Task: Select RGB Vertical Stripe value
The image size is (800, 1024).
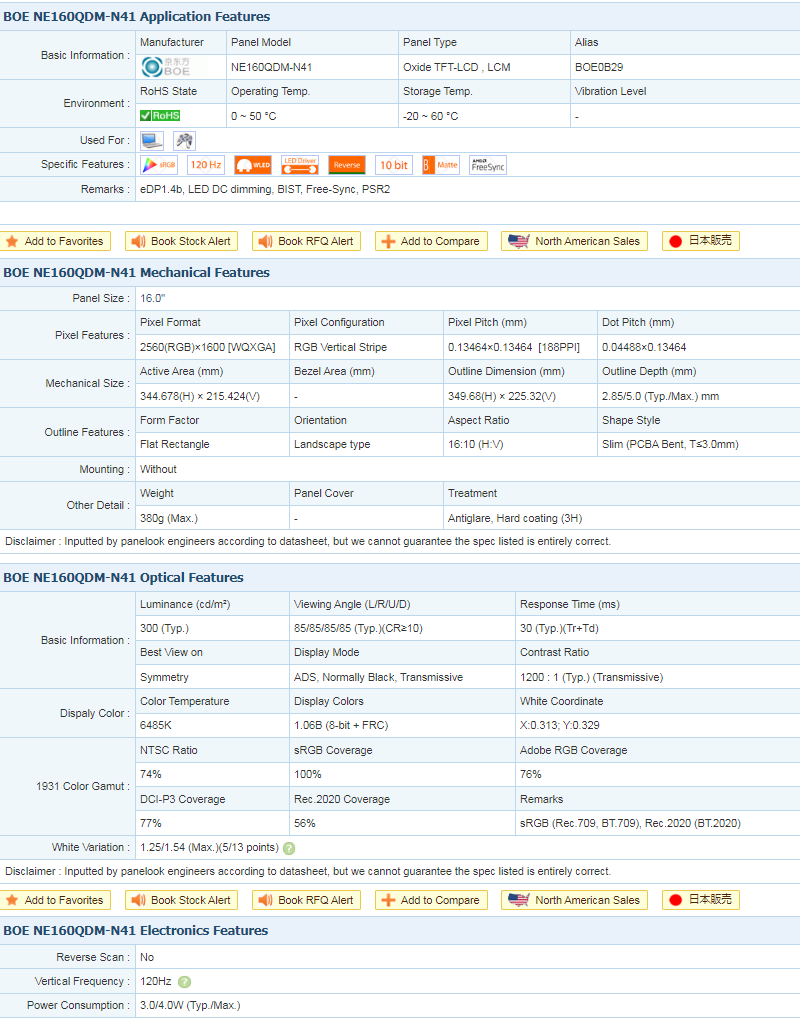Action: coord(340,347)
